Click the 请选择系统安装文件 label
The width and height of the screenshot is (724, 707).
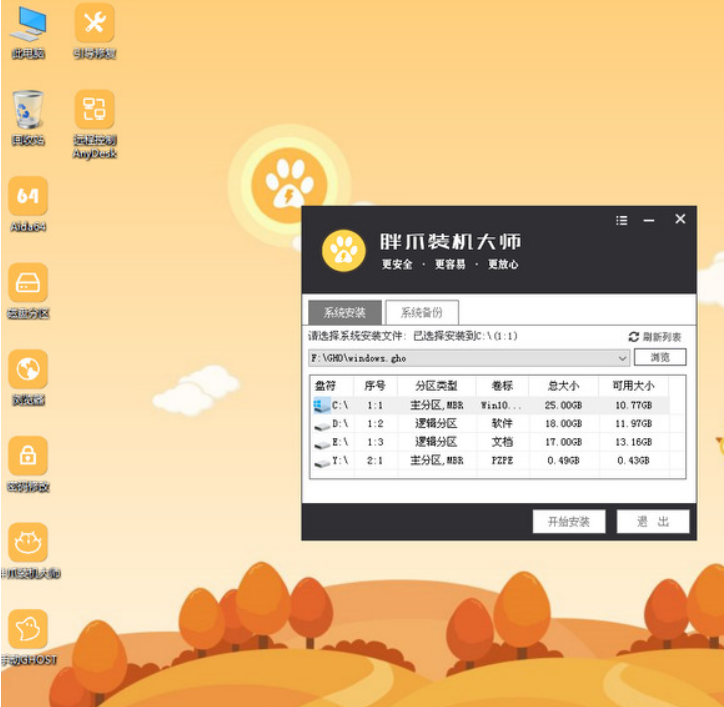(x=357, y=336)
